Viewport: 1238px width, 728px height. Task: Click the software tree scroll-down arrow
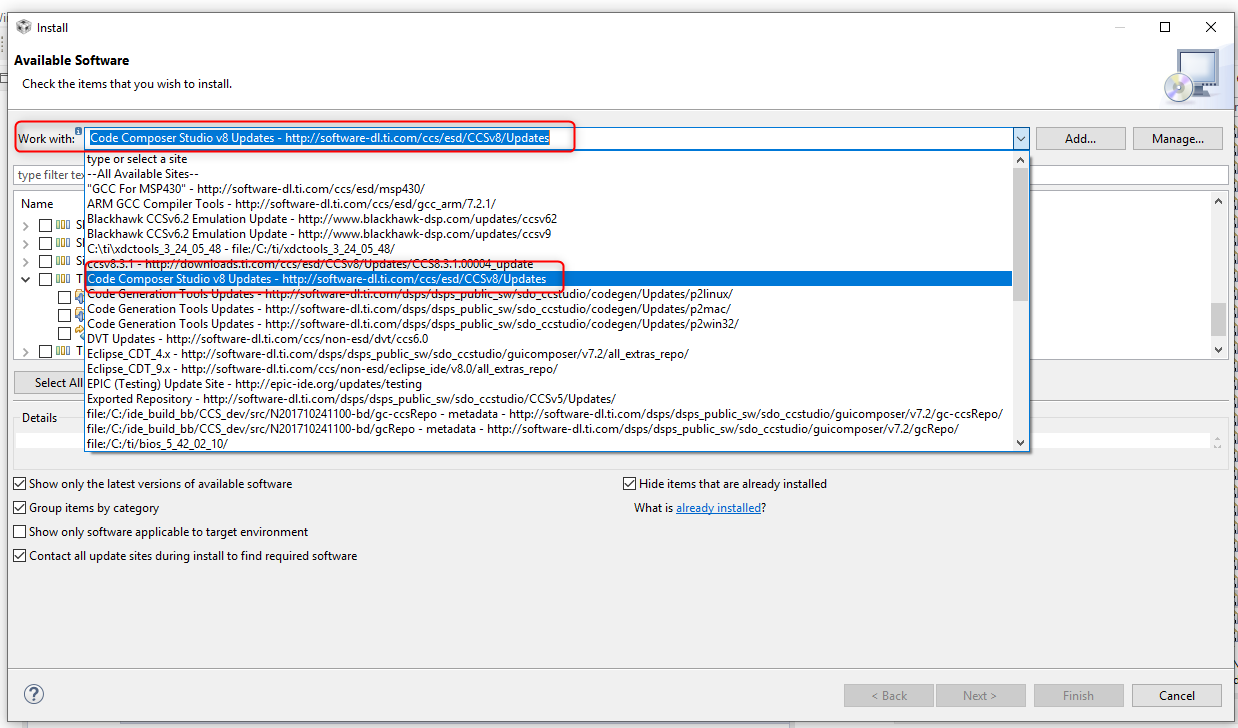pyautogui.click(x=1219, y=350)
